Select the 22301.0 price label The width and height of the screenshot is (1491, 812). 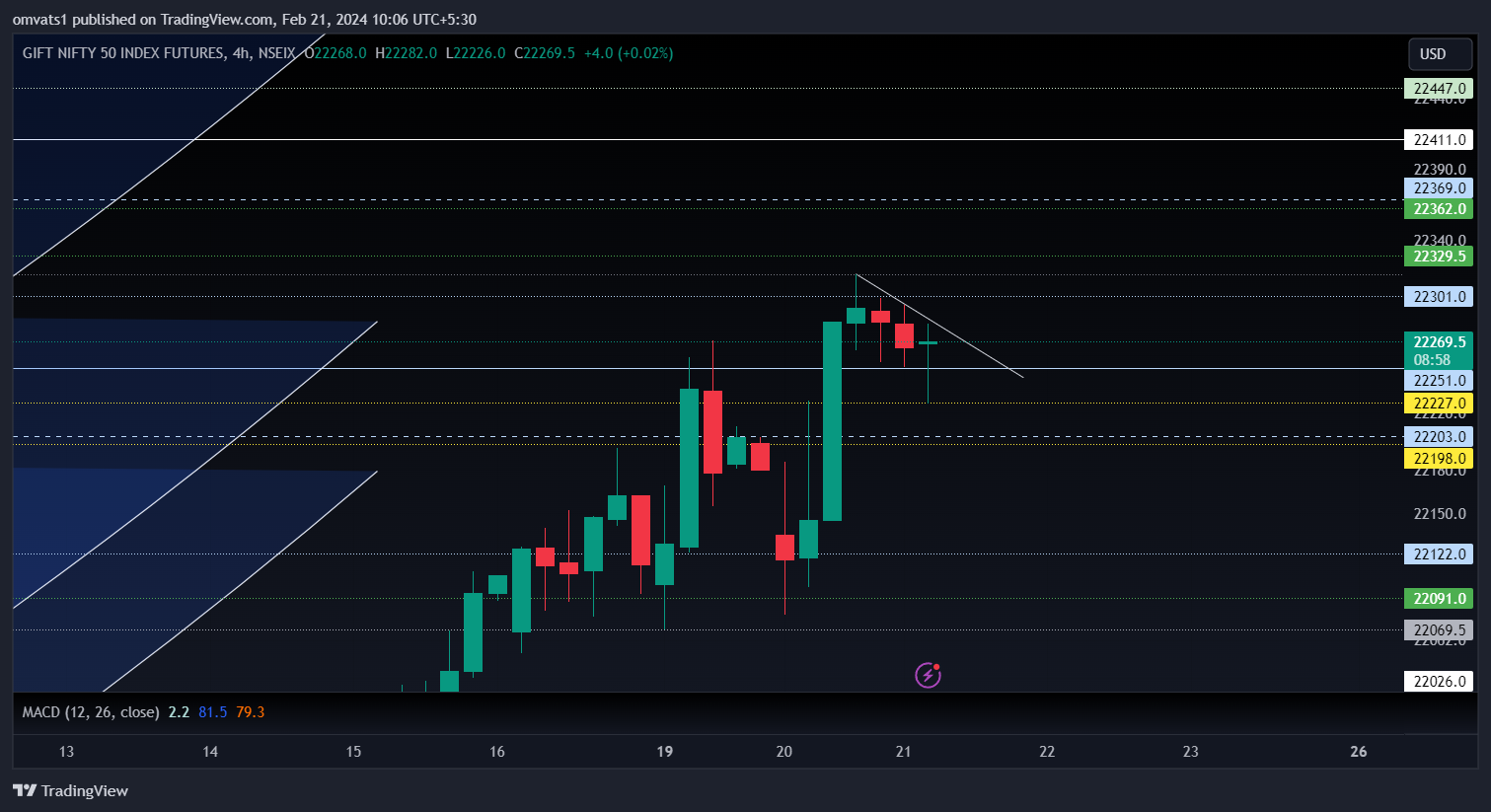[1439, 297]
